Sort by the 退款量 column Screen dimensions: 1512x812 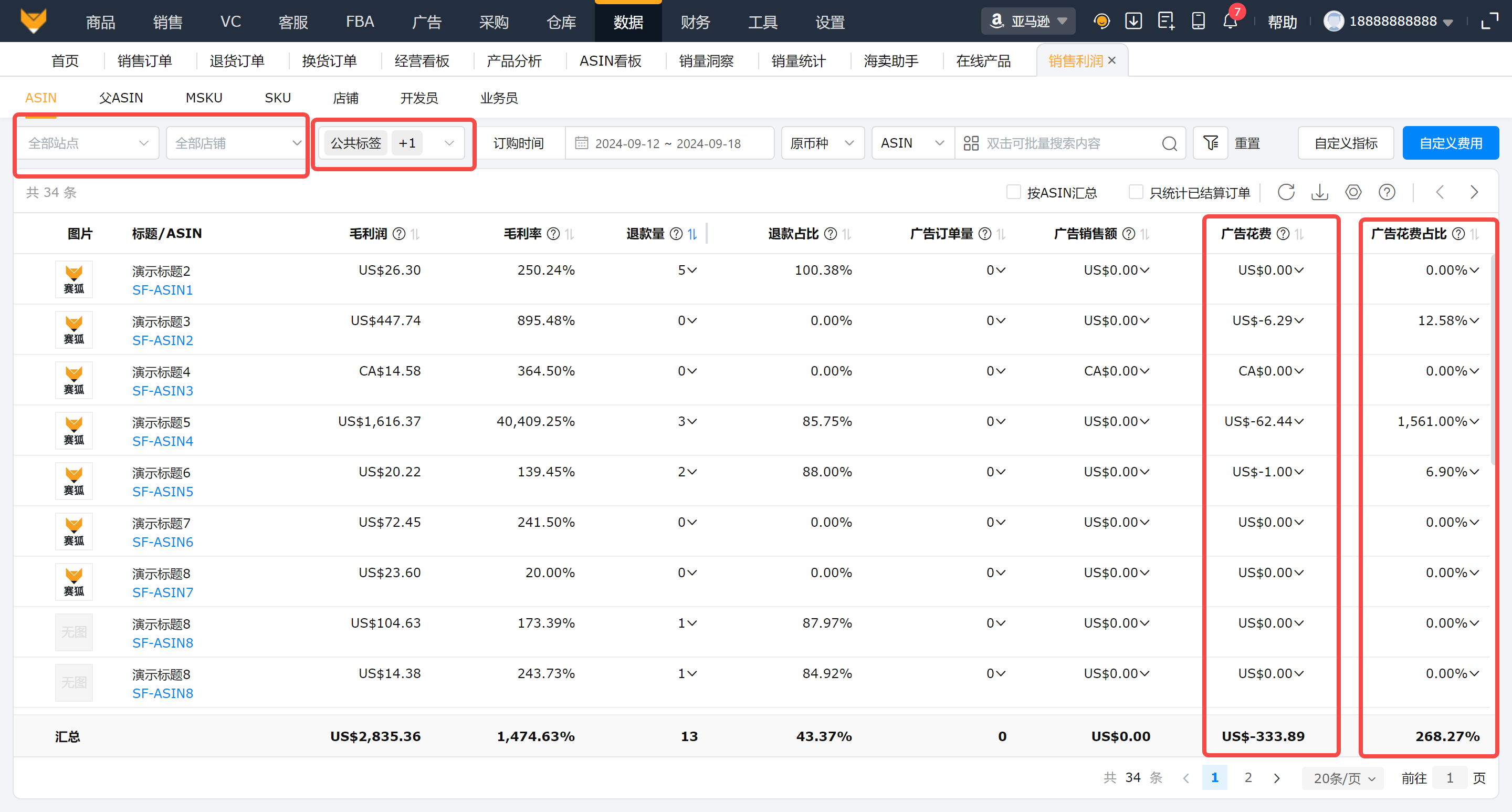pyautogui.click(x=692, y=234)
